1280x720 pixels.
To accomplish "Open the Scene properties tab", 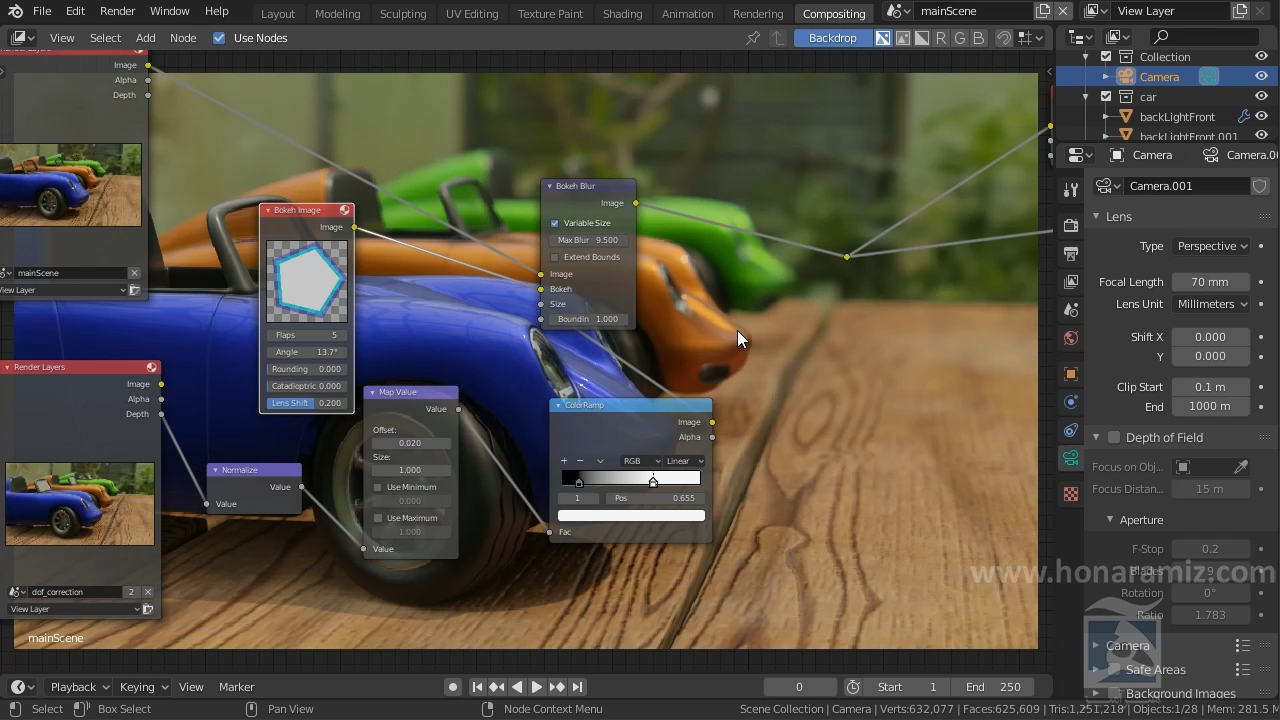I will tap(1071, 310).
